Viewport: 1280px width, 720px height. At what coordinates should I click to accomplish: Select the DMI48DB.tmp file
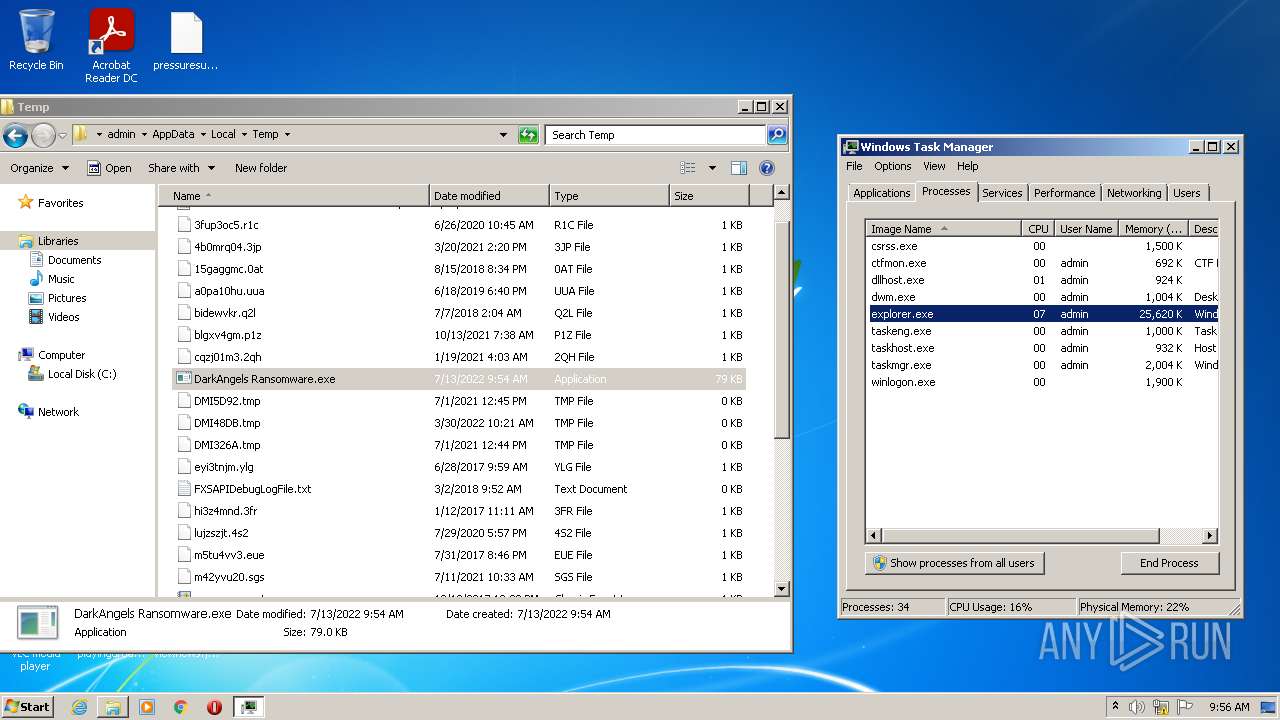(460, 423)
